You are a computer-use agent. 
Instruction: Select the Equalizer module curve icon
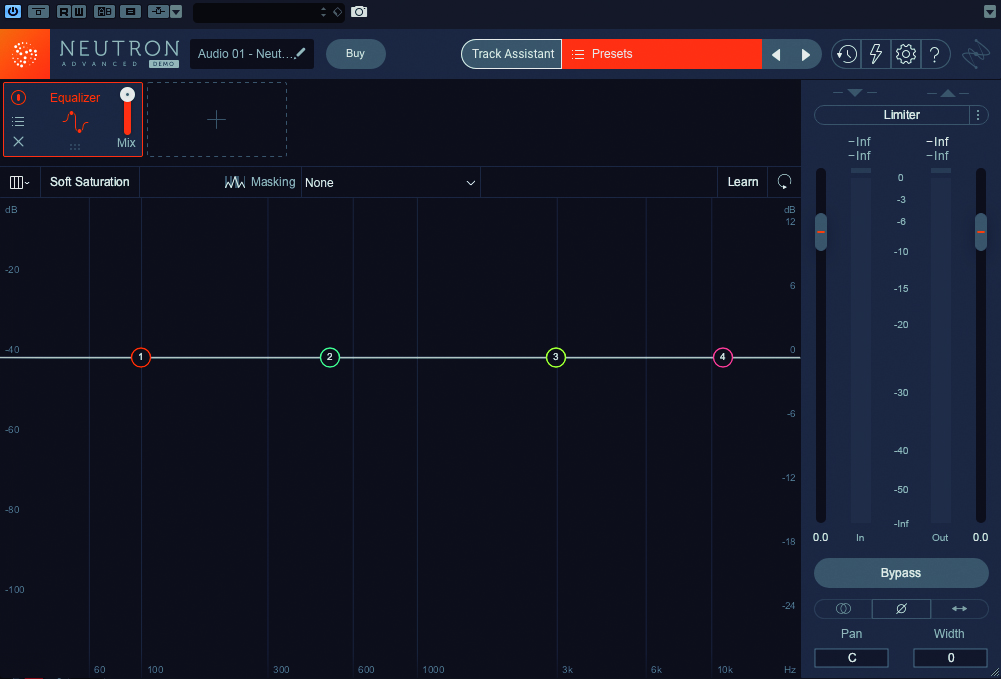(75, 121)
